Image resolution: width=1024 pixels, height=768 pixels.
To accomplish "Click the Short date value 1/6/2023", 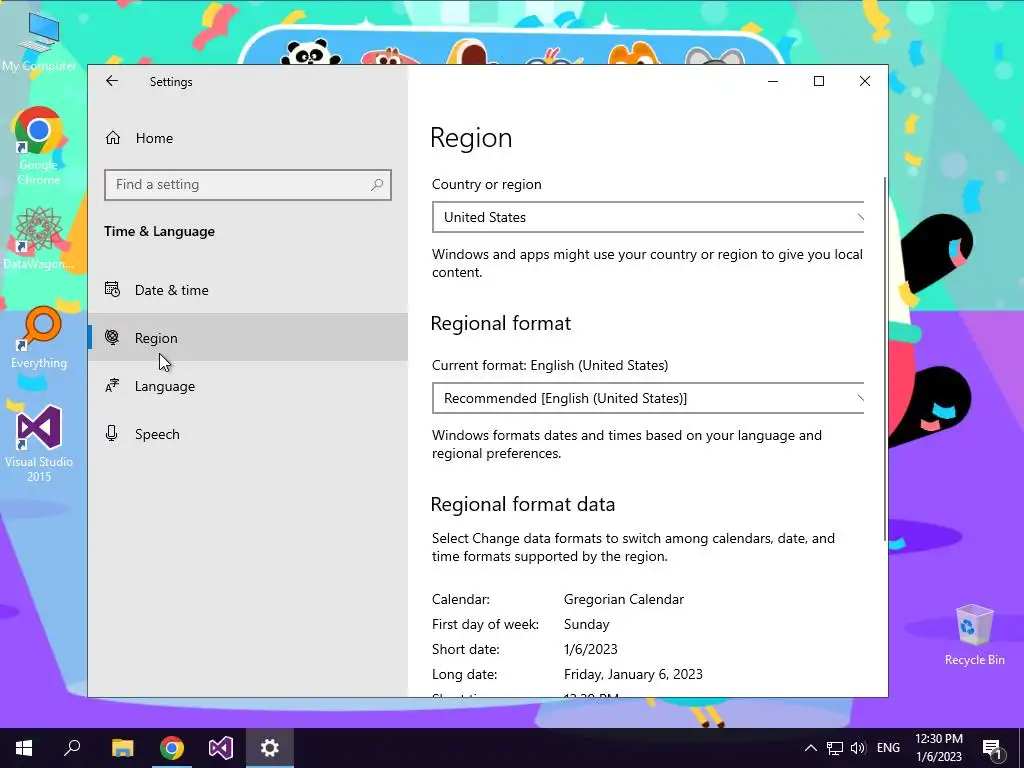I will [x=590, y=649].
